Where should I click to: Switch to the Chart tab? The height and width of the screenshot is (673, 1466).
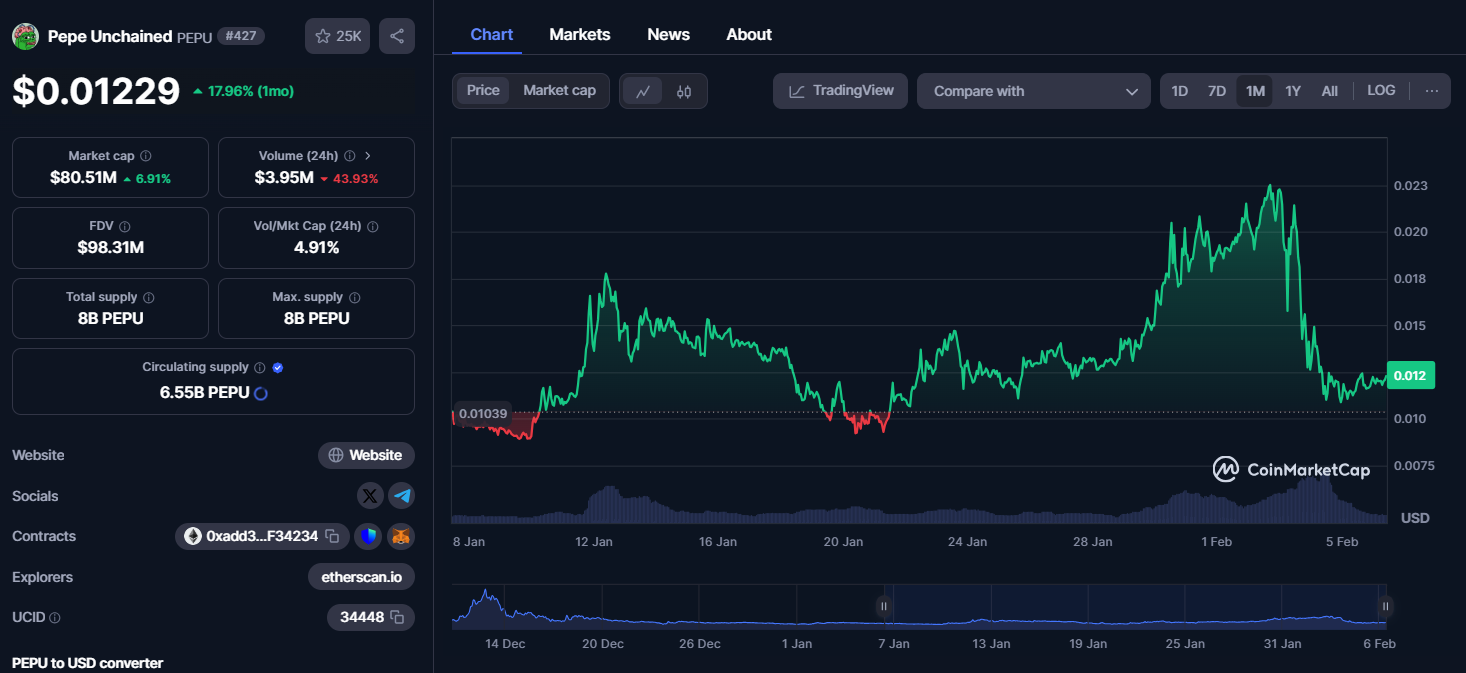492,34
